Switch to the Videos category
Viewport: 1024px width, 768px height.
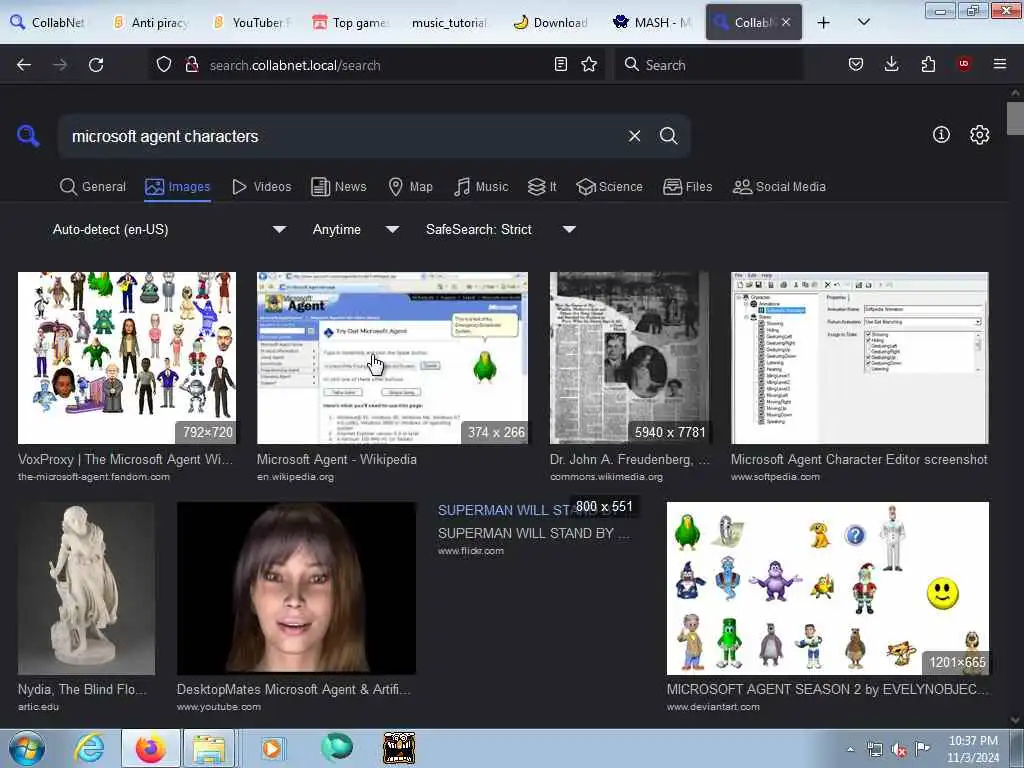point(261,187)
